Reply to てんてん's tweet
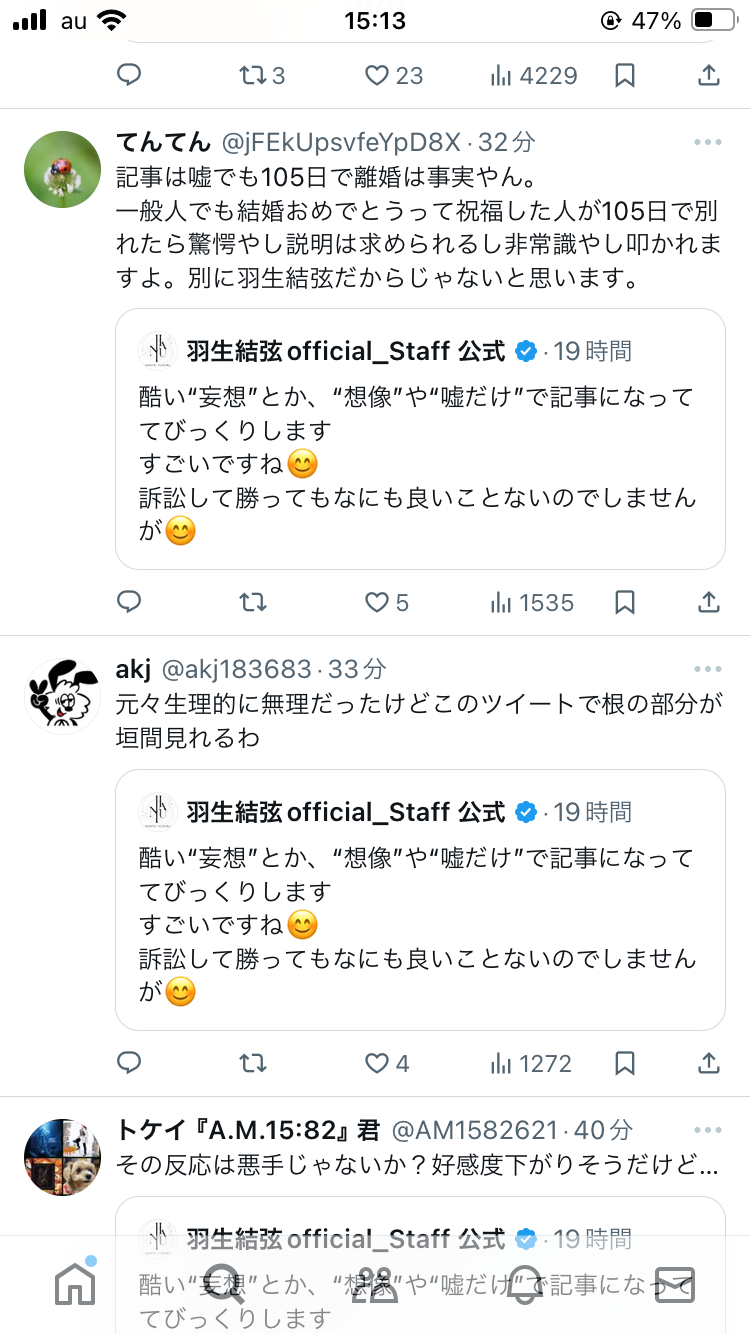The width and height of the screenshot is (750, 1334). pyautogui.click(x=129, y=602)
